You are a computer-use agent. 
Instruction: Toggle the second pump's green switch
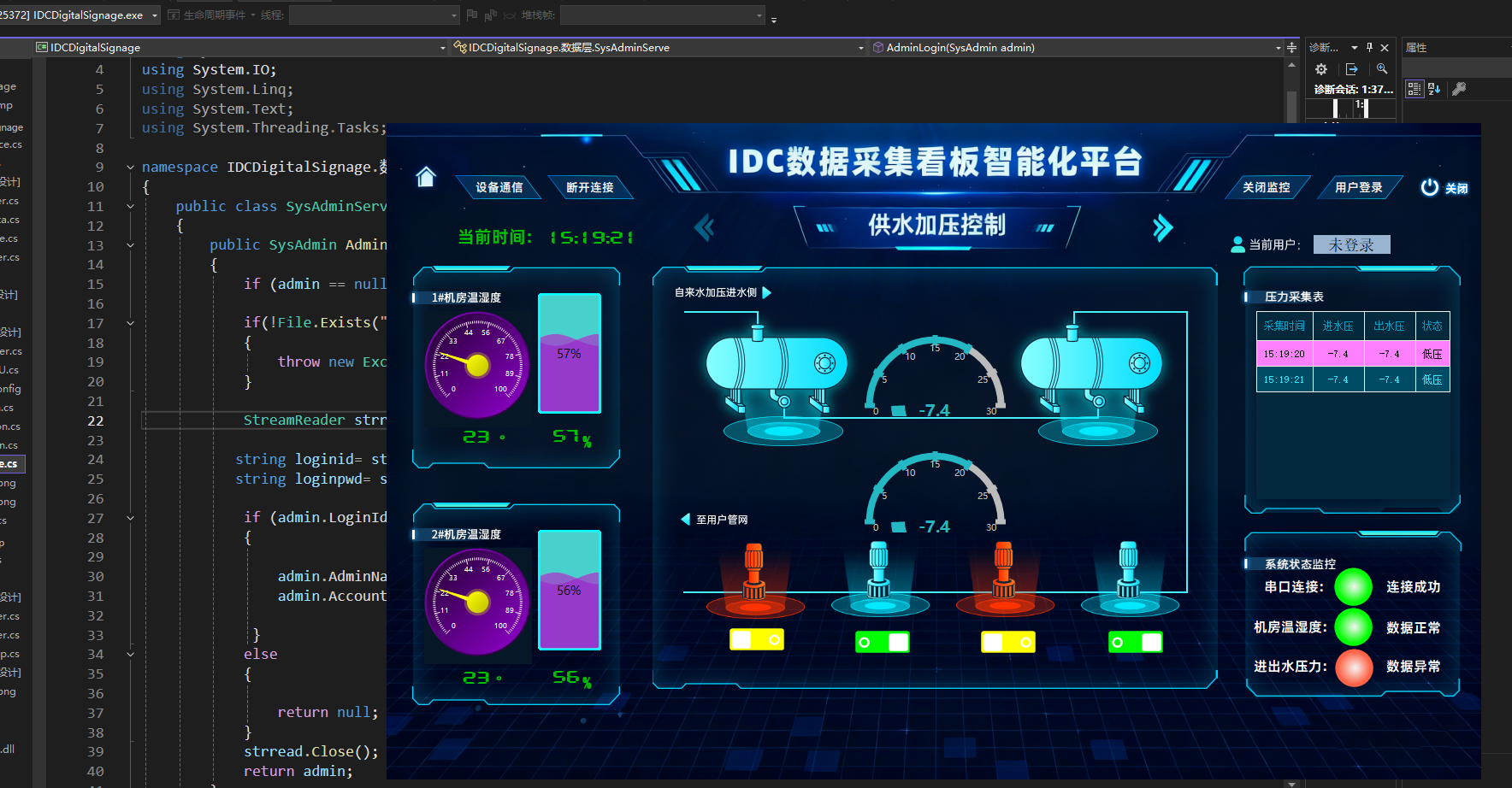coord(882,642)
